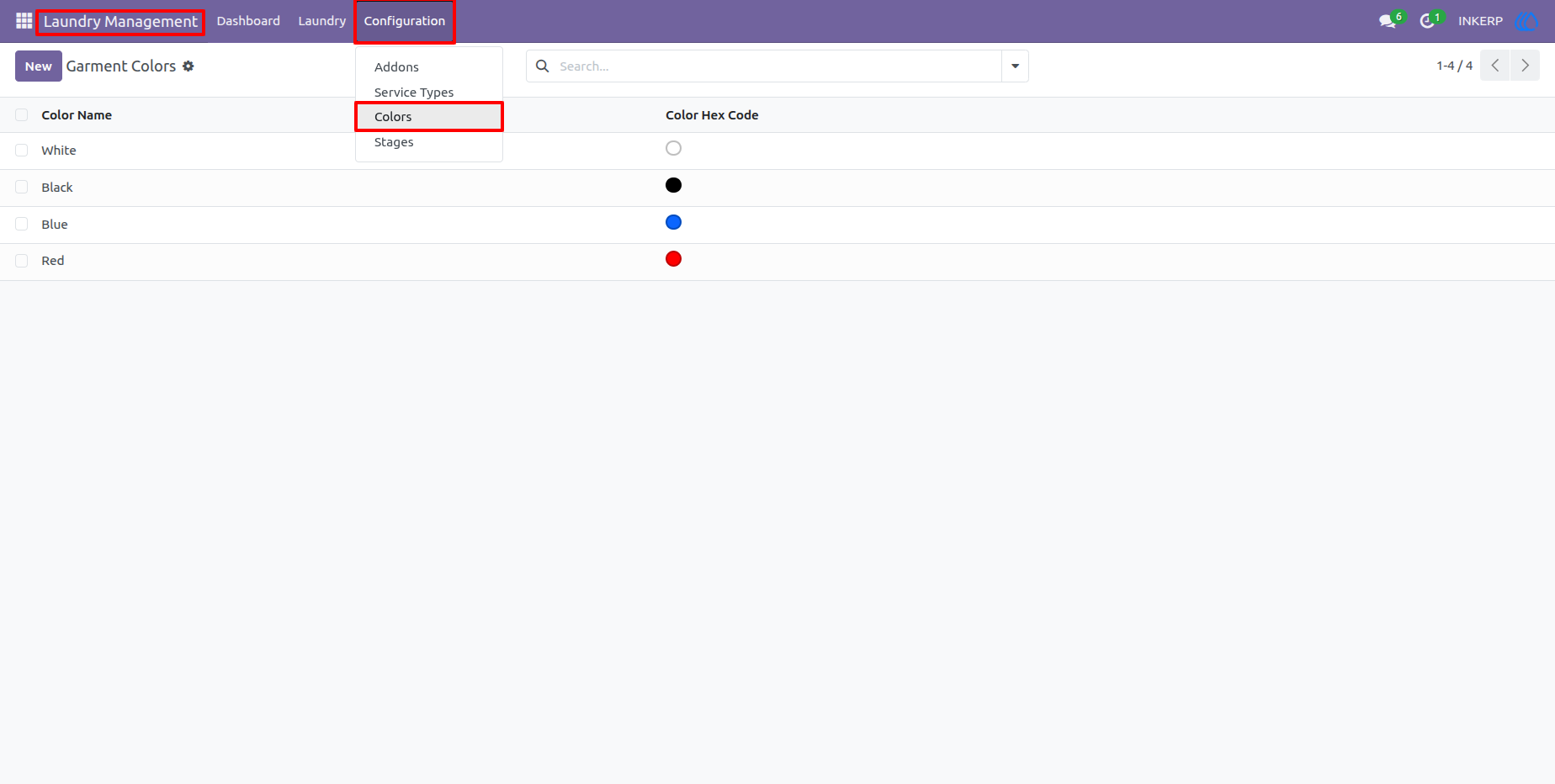Open the Laundry menu
1555x784 pixels.
point(322,21)
